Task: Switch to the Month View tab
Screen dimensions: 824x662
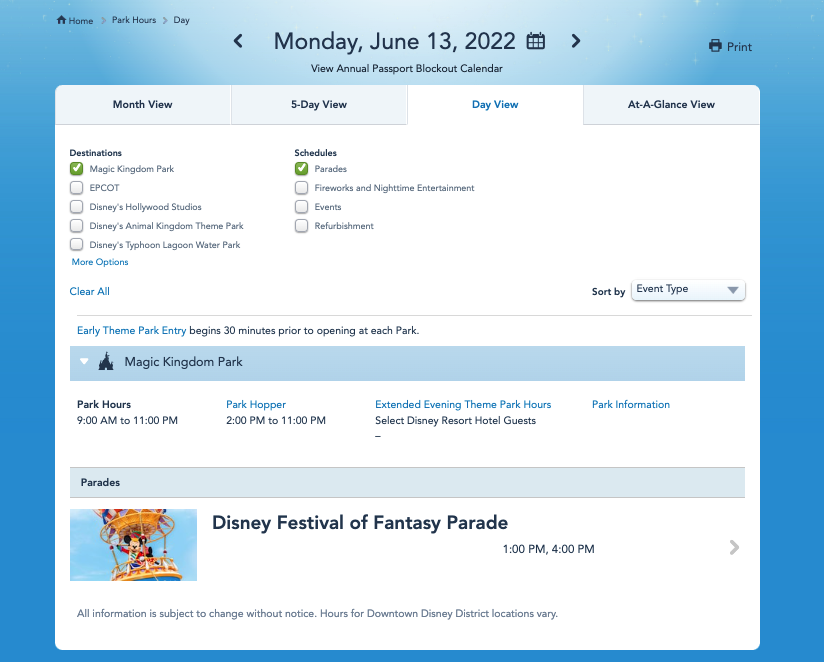Action: click(x=142, y=105)
